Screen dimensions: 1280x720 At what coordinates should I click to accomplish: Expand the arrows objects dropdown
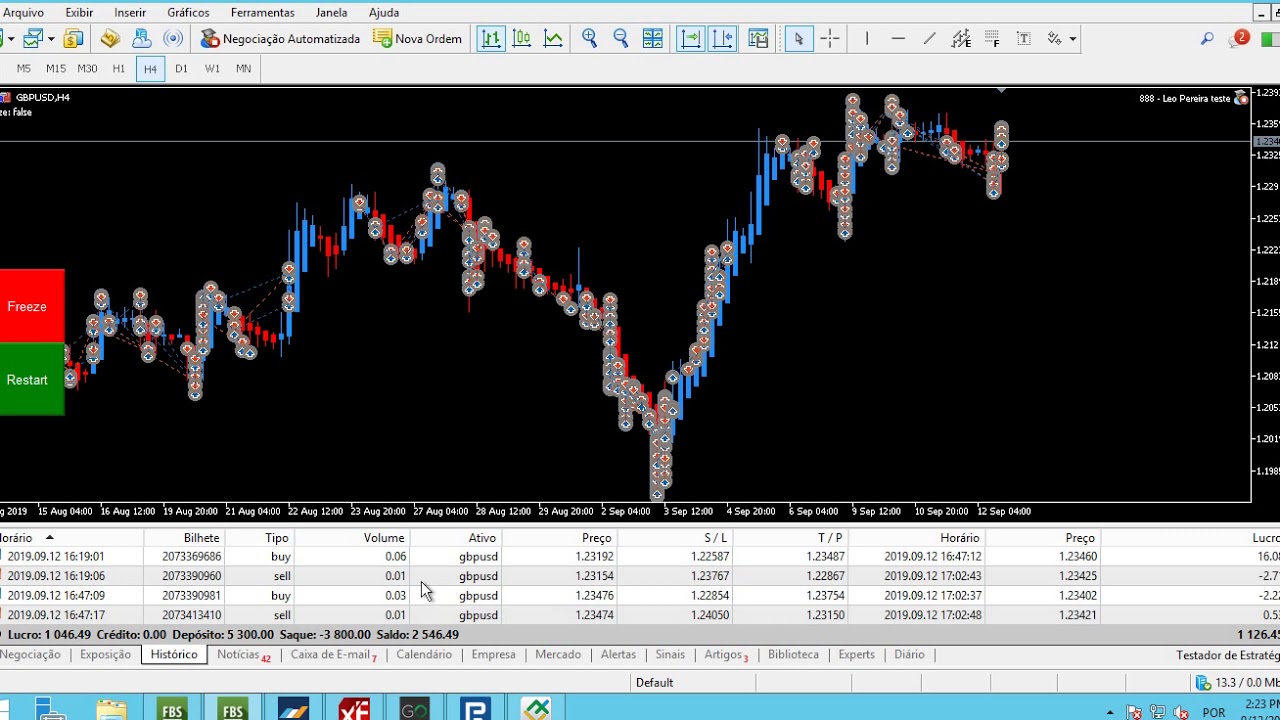1072,39
